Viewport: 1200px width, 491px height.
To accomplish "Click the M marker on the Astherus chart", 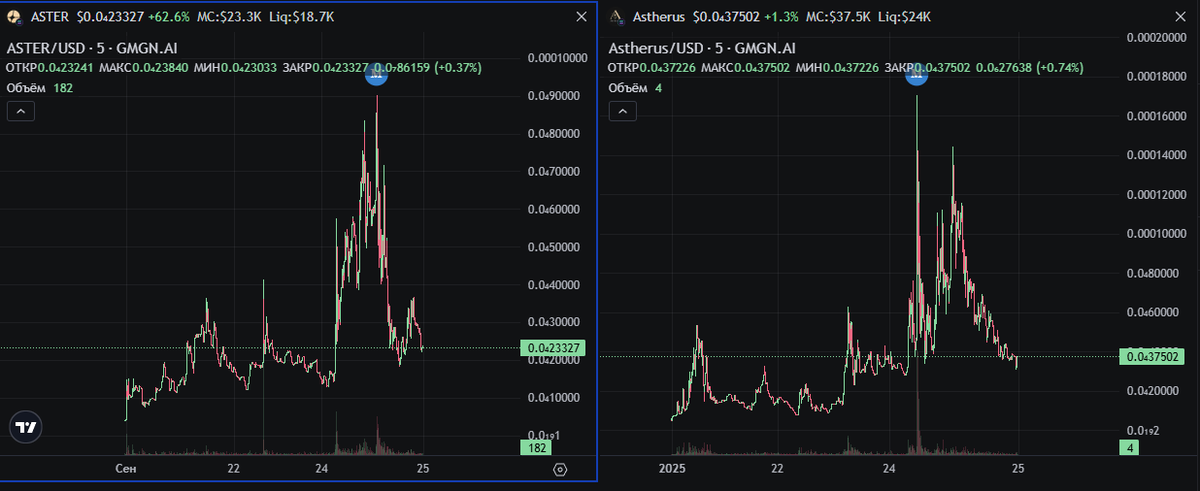I will coord(917,75).
